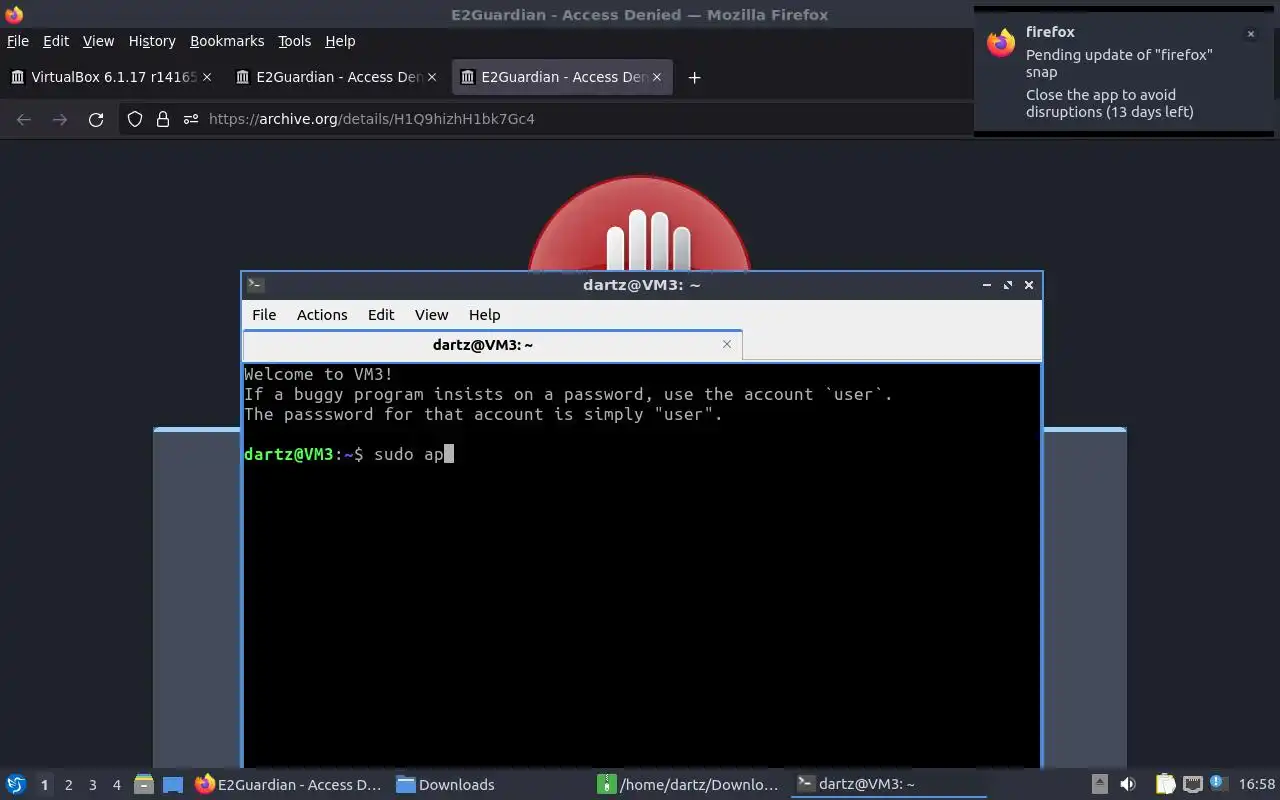Open terminal Actions menu
1280x800 pixels.
click(322, 314)
